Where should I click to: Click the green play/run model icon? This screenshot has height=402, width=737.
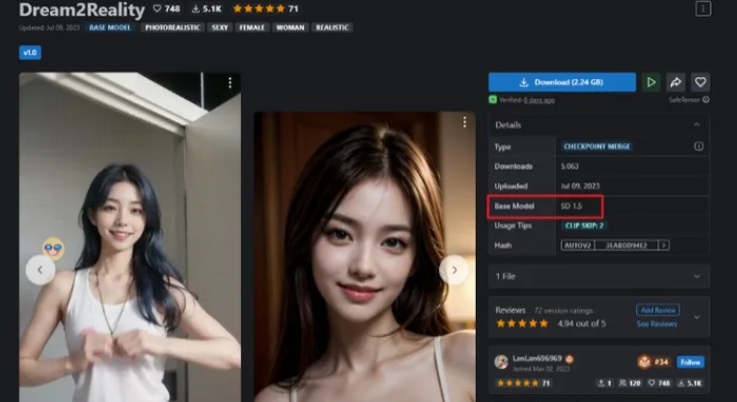point(652,82)
